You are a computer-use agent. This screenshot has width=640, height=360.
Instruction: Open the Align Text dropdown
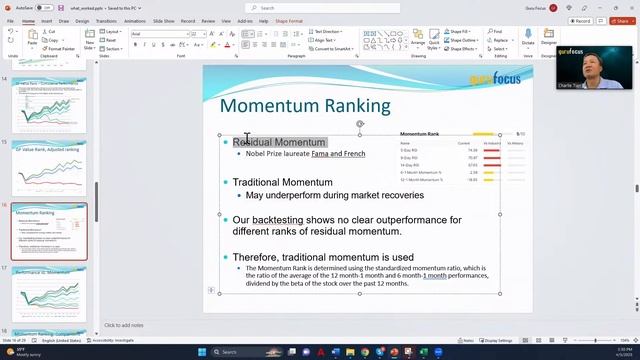pos(322,40)
